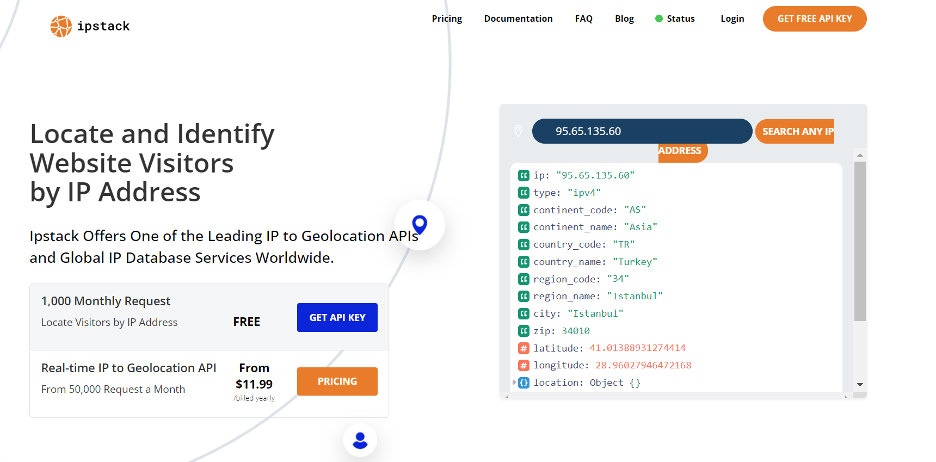The height and width of the screenshot is (462, 936).
Task: Click the IP address input field
Action: 642,131
